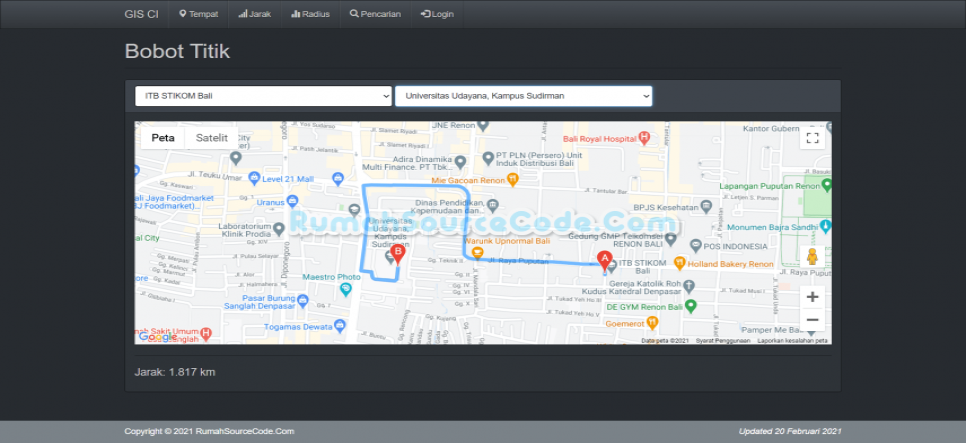Click the Lapangan Puputan Renon park pin
The height and width of the screenshot is (443, 966).
[x=827, y=185]
